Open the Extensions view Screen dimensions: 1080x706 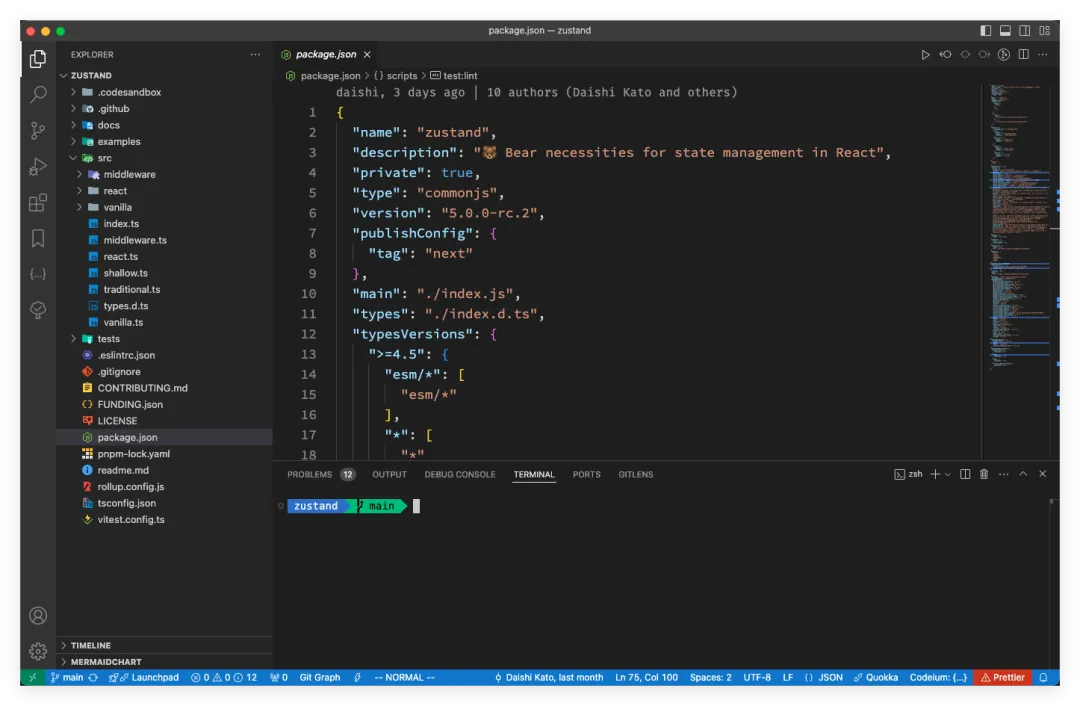[x=38, y=203]
